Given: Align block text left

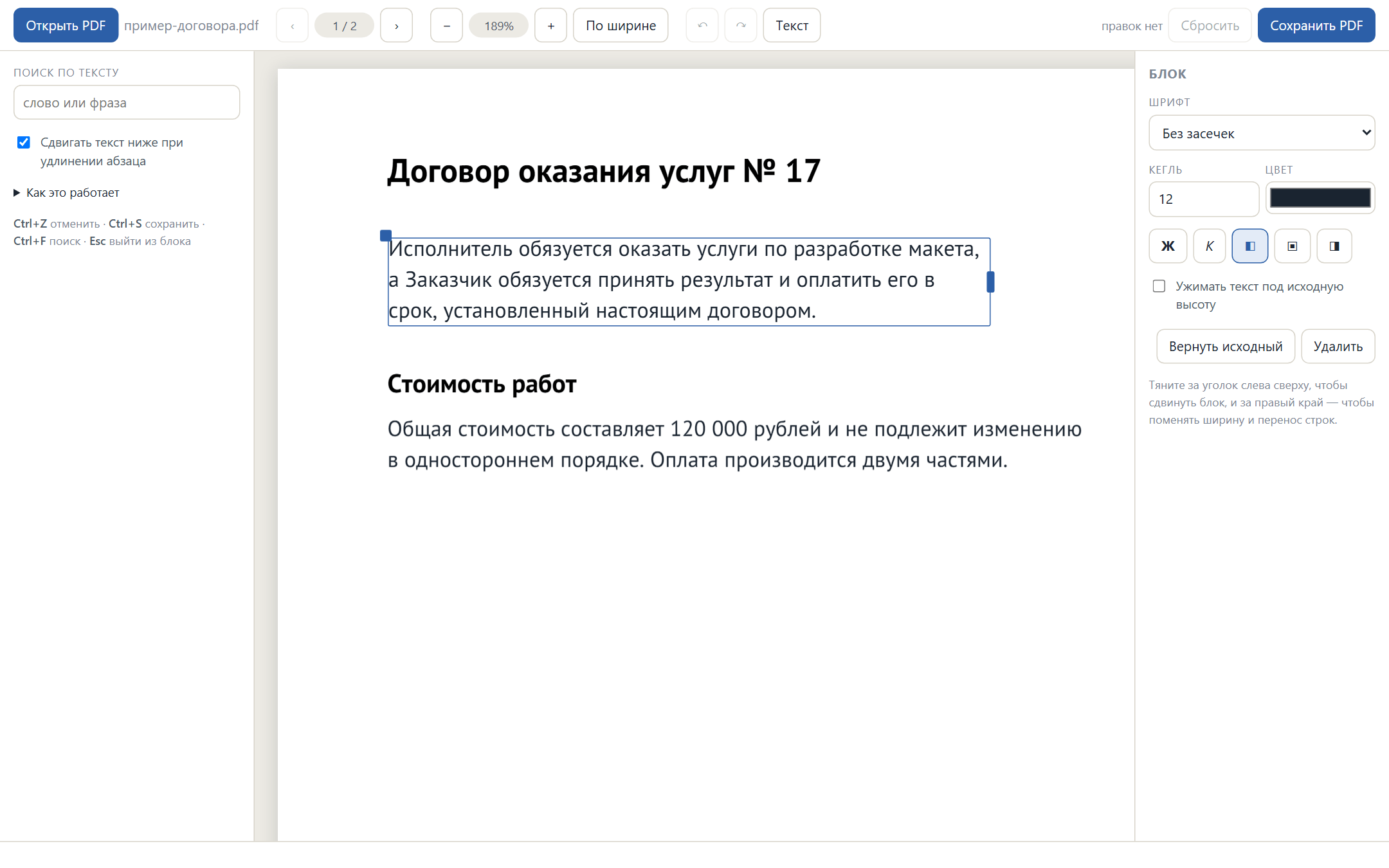Looking at the screenshot, I should [1250, 246].
